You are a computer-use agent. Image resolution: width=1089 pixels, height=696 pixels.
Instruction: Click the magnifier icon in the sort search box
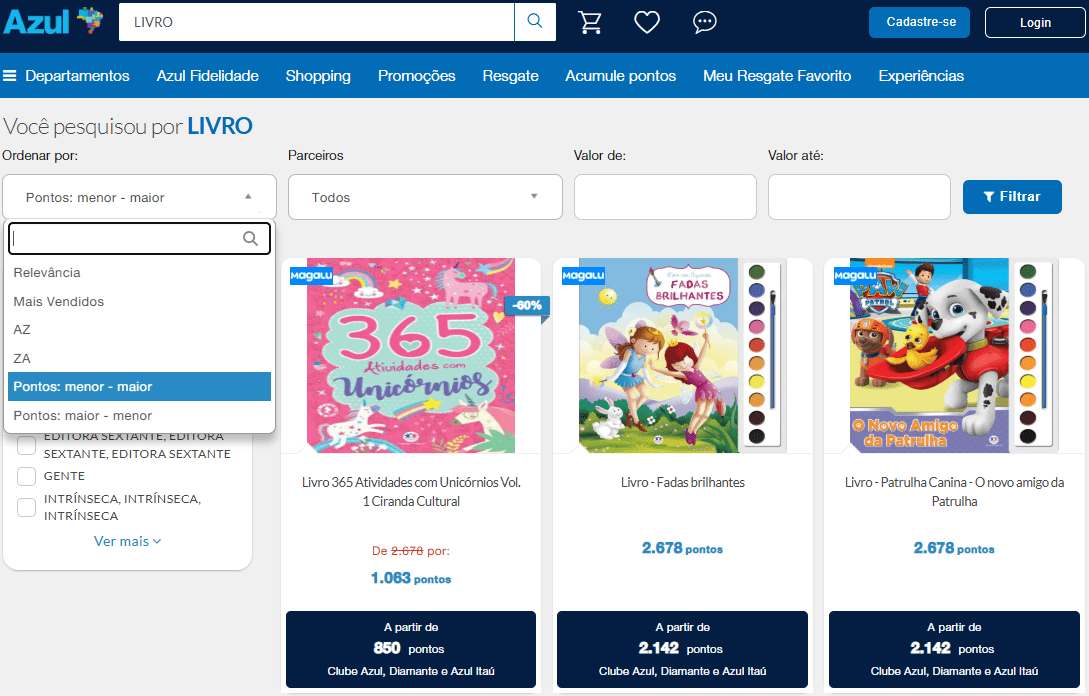pyautogui.click(x=250, y=239)
